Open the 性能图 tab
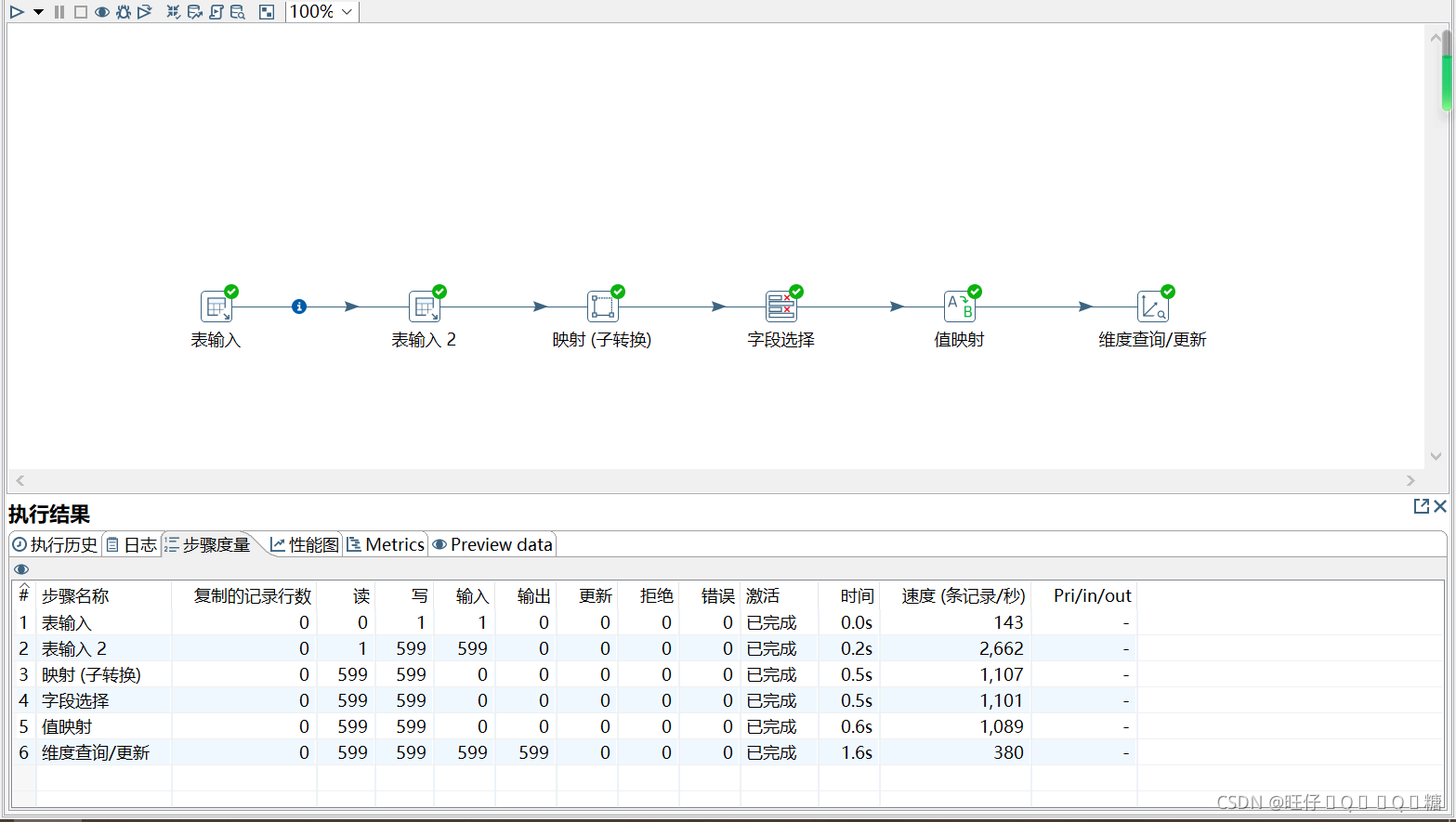This screenshot has height=822, width=1456. click(305, 544)
